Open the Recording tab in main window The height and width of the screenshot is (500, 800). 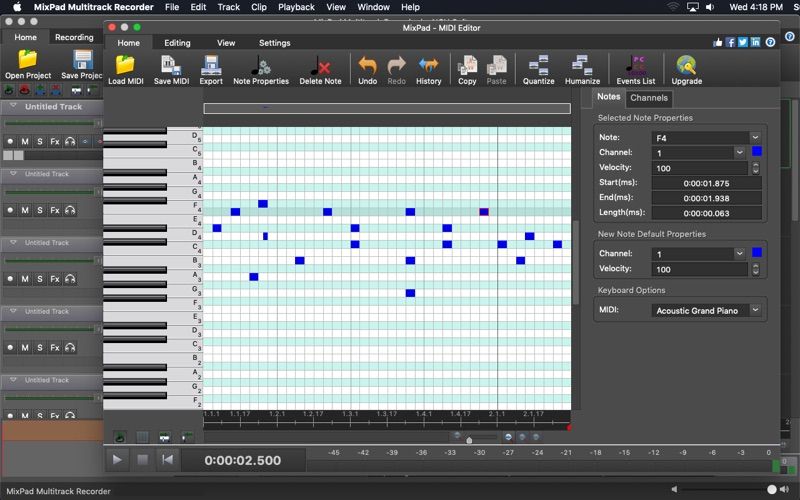74,37
